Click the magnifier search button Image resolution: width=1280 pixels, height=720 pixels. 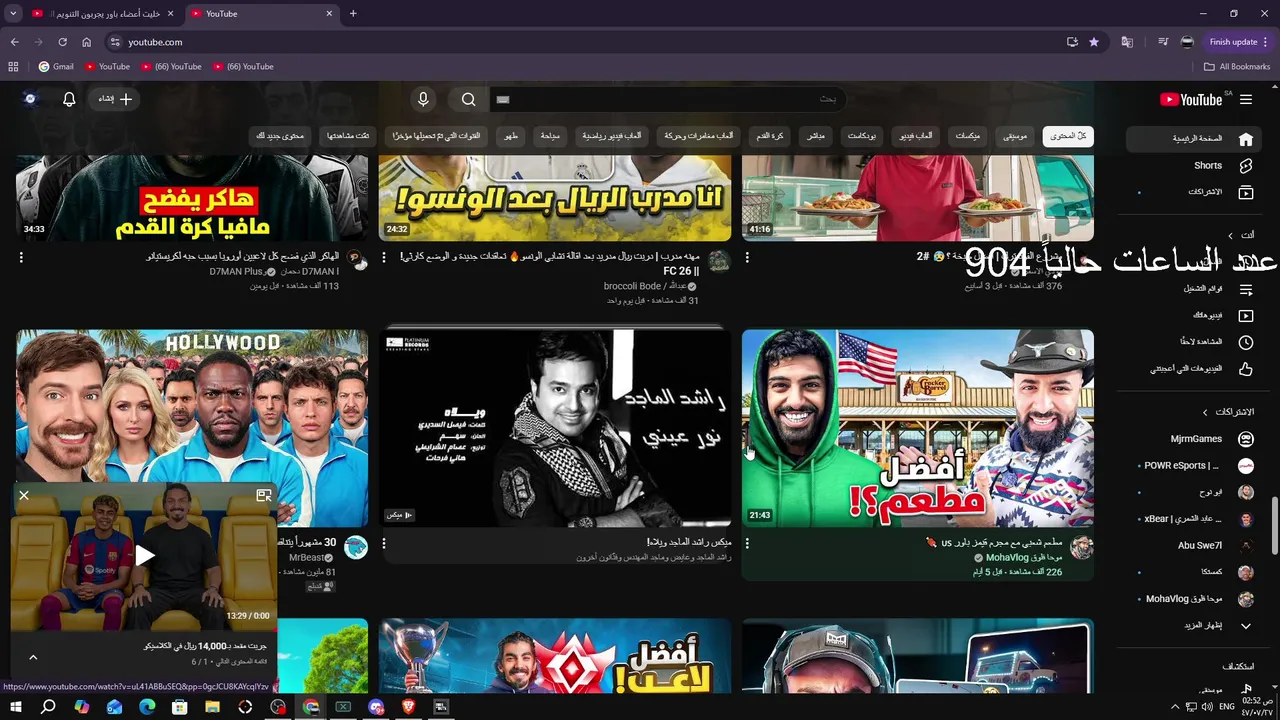(468, 99)
